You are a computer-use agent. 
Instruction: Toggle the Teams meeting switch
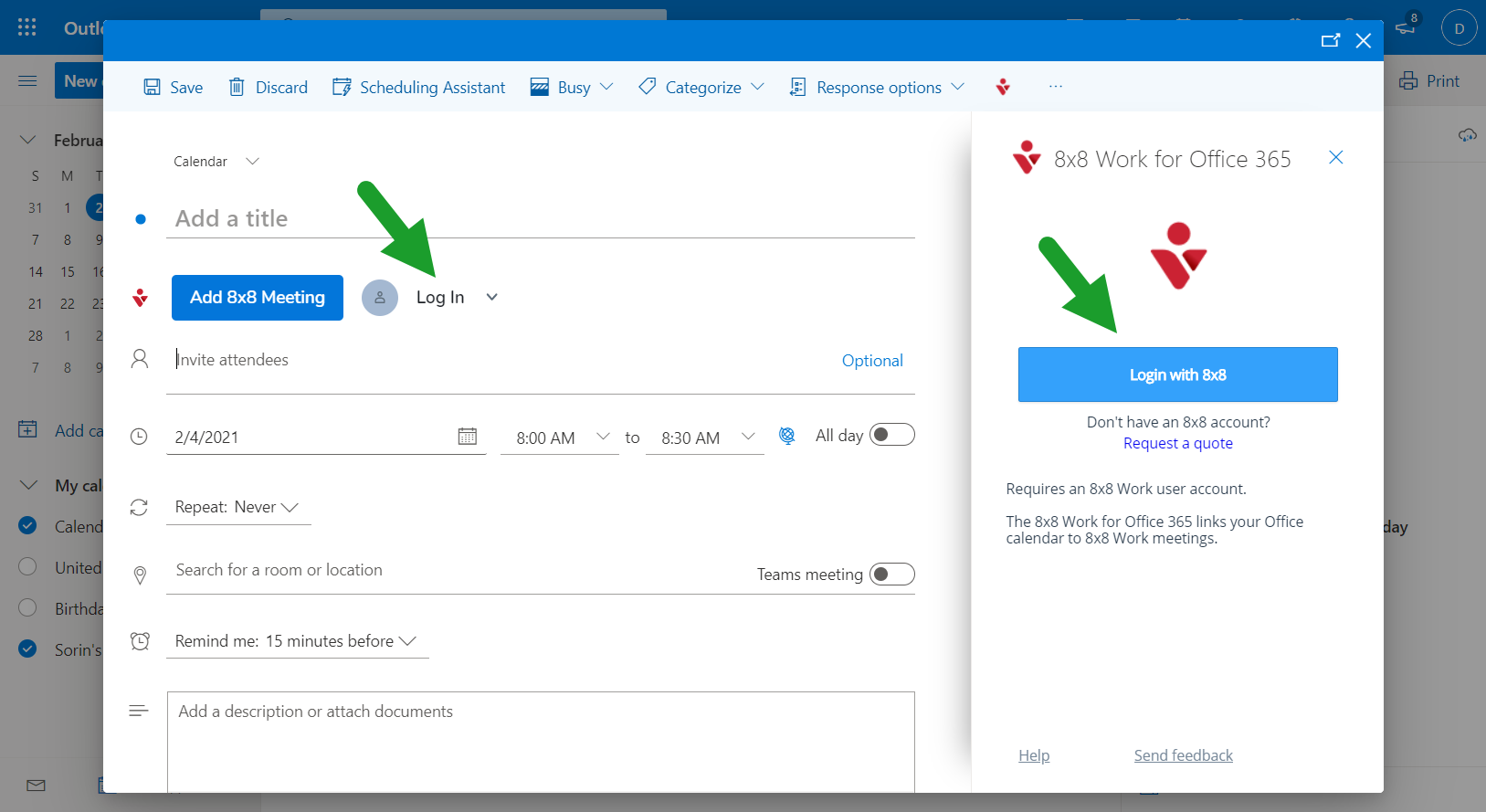point(891,574)
